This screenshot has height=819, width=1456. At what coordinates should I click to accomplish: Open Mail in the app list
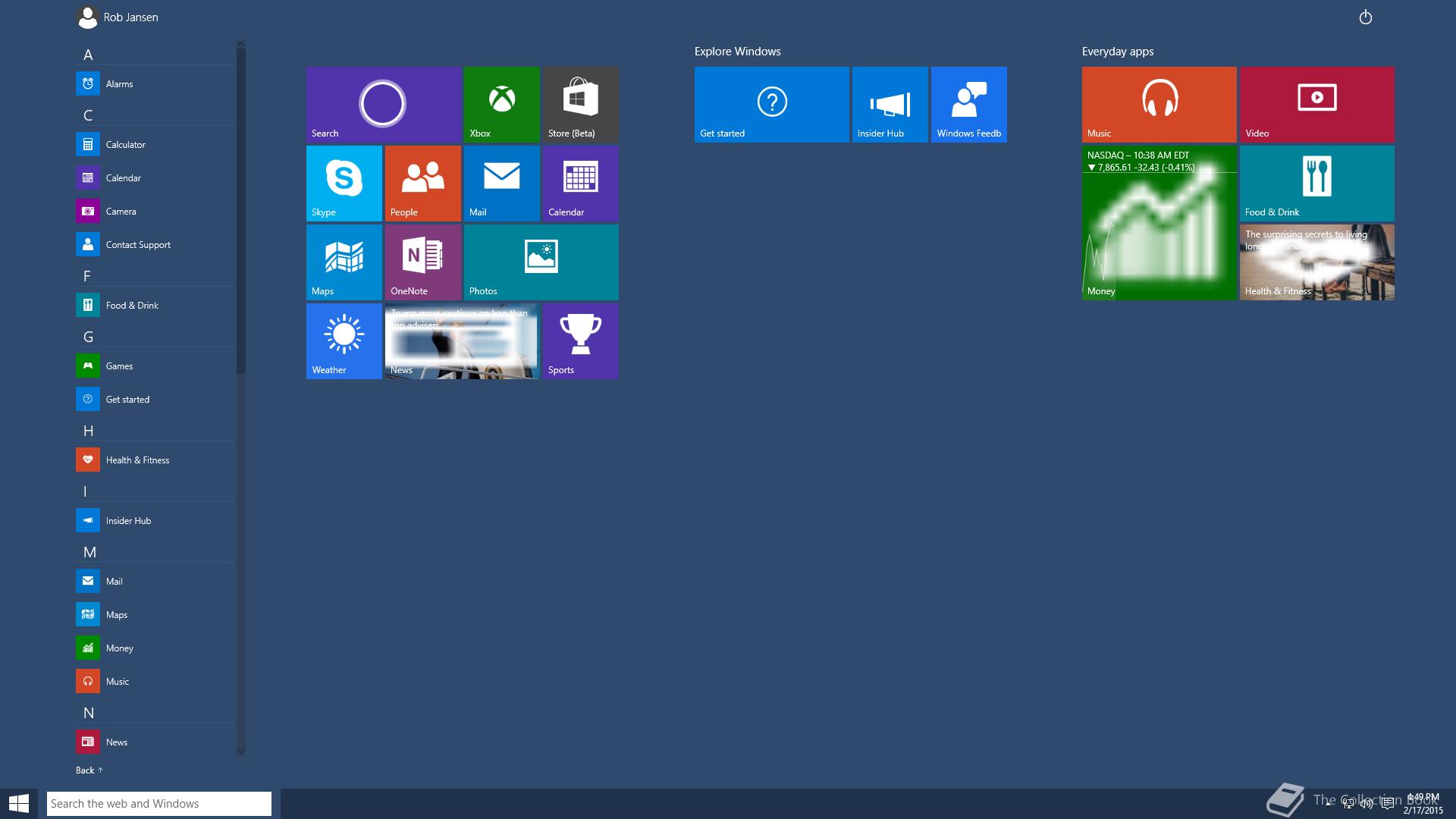click(155, 581)
